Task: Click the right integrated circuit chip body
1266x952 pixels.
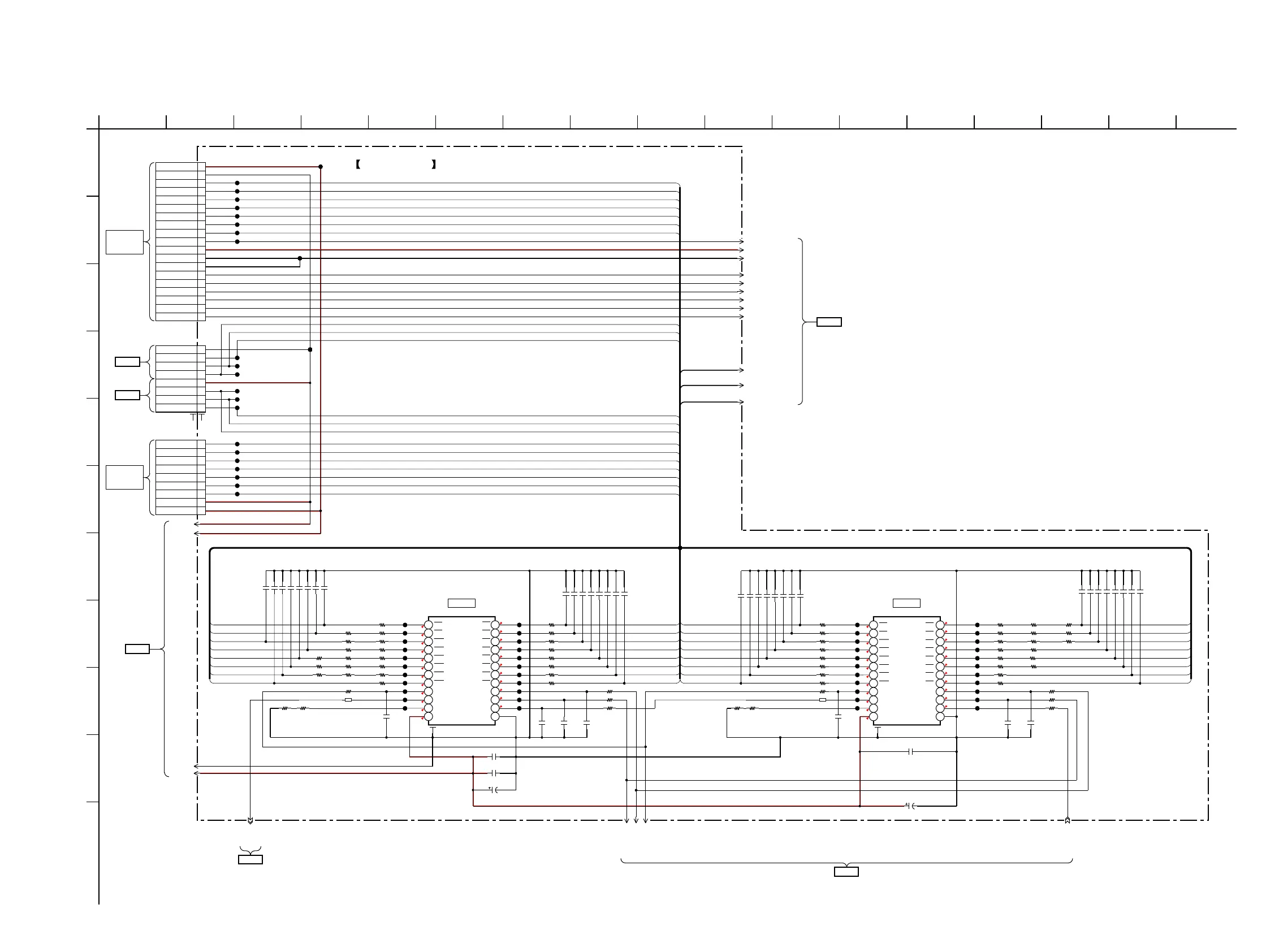Action: 906,670
